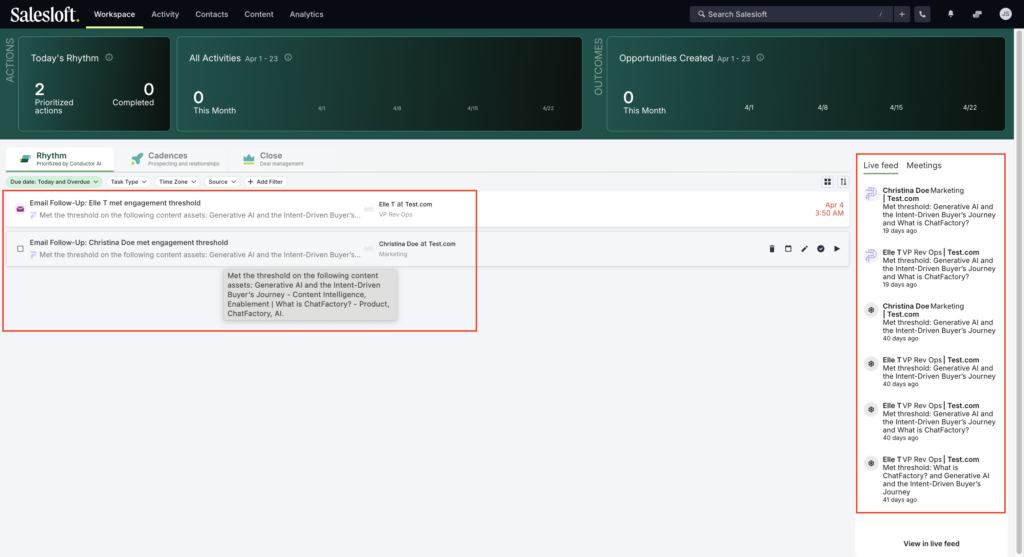This screenshot has width=1024, height=557.
Task: Click the grid view icon above task list
Action: [827, 182]
